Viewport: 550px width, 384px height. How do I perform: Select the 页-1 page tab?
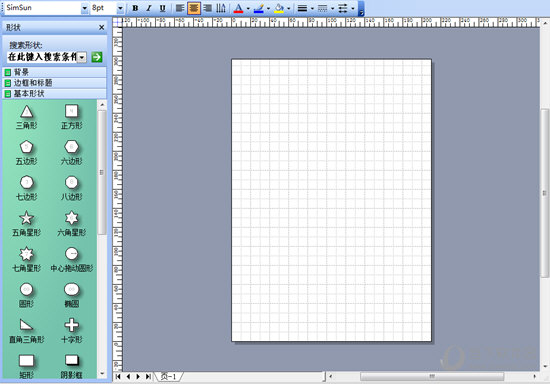pos(169,377)
